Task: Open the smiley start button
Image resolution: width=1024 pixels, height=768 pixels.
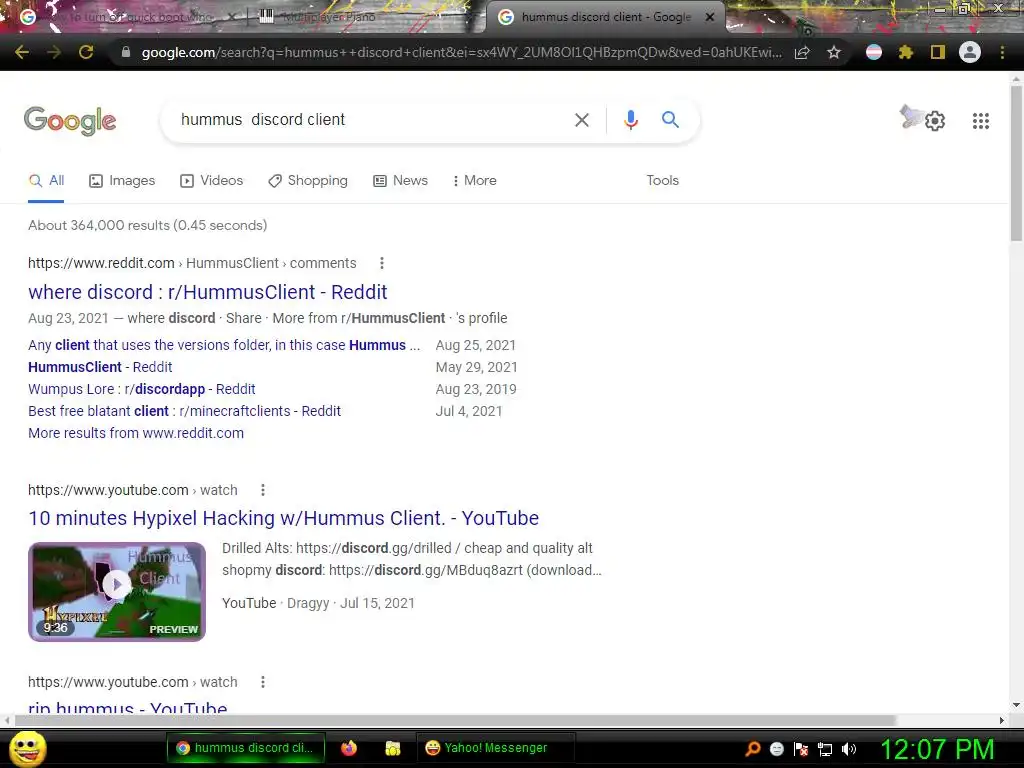Action: pyautogui.click(x=28, y=748)
